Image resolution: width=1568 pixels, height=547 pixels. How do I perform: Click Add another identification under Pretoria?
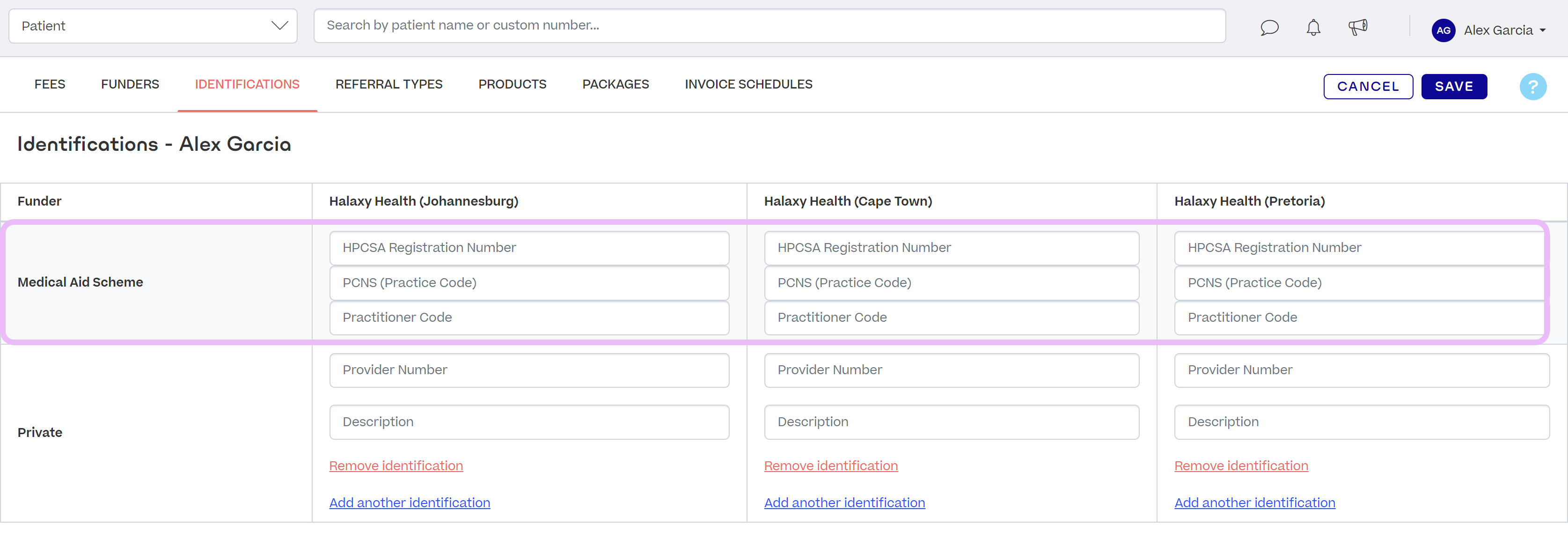pos(1254,503)
